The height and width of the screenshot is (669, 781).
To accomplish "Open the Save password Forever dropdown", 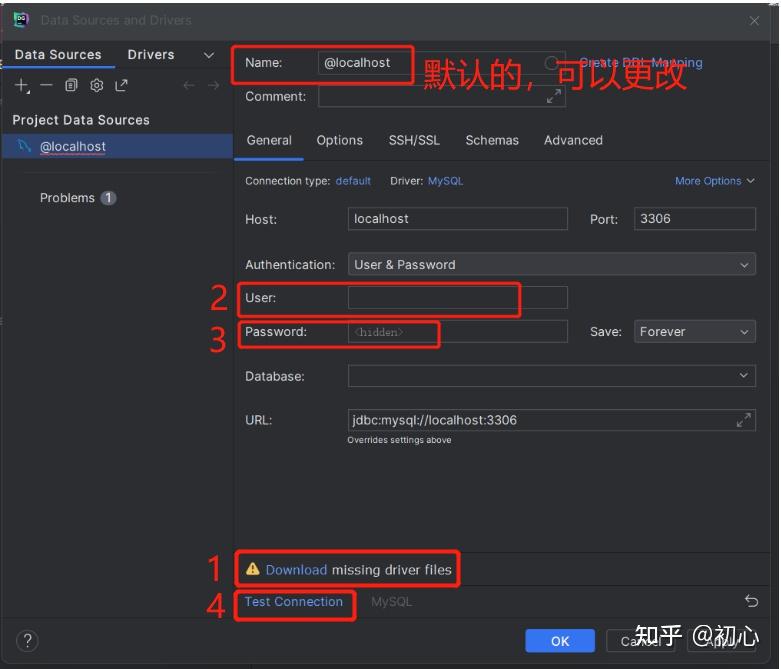I will (694, 332).
